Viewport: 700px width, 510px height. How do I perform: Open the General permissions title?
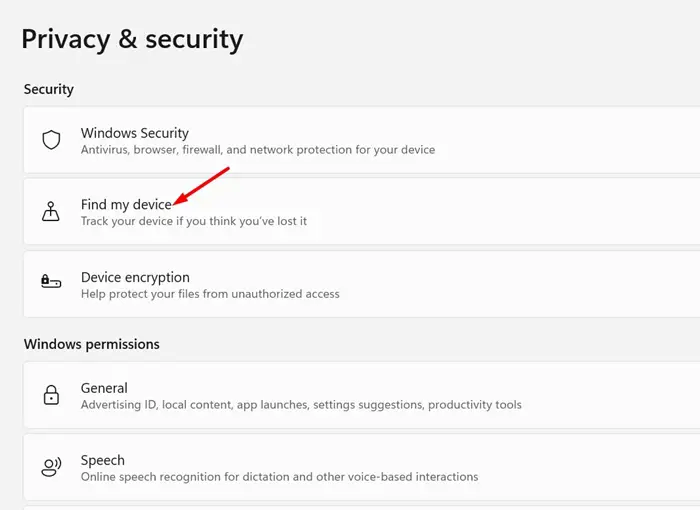tap(104, 388)
